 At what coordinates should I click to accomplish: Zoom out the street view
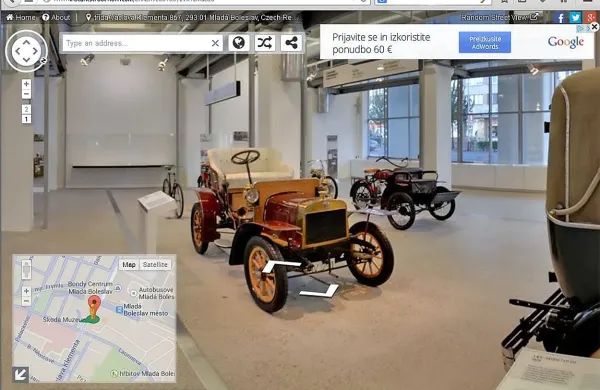point(26,94)
